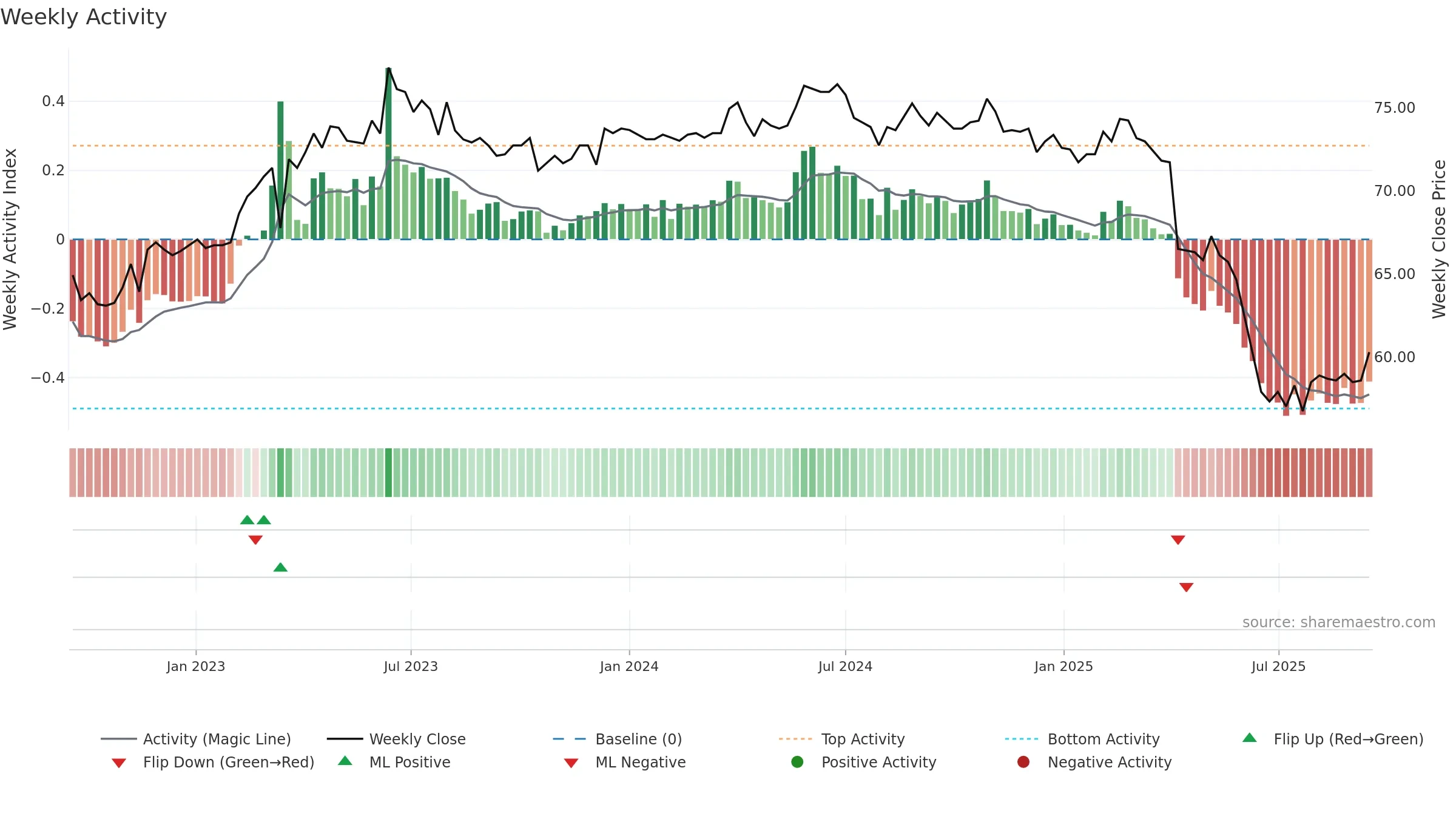Viewport: 1456px width, 819px height.
Task: Click the 0.4 green activity bar in March 2023
Action: point(280,170)
